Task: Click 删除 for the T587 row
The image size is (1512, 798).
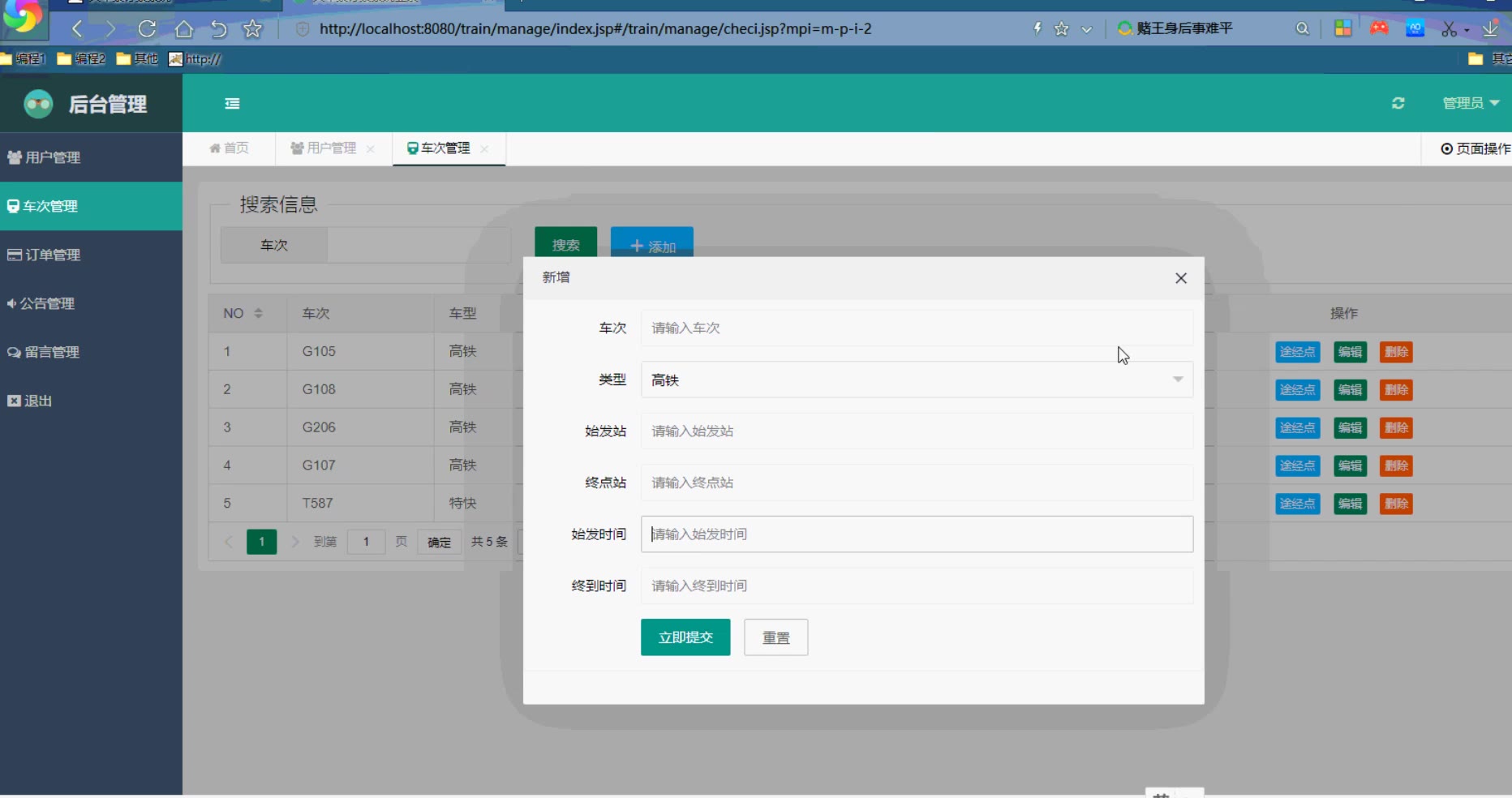Action: tap(1396, 504)
